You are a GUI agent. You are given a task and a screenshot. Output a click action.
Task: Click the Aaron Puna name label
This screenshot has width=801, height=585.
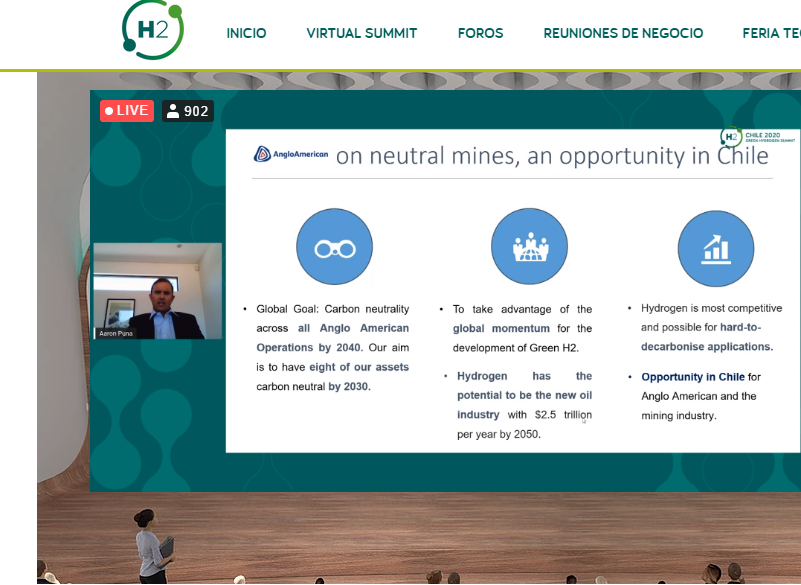[x=116, y=333]
